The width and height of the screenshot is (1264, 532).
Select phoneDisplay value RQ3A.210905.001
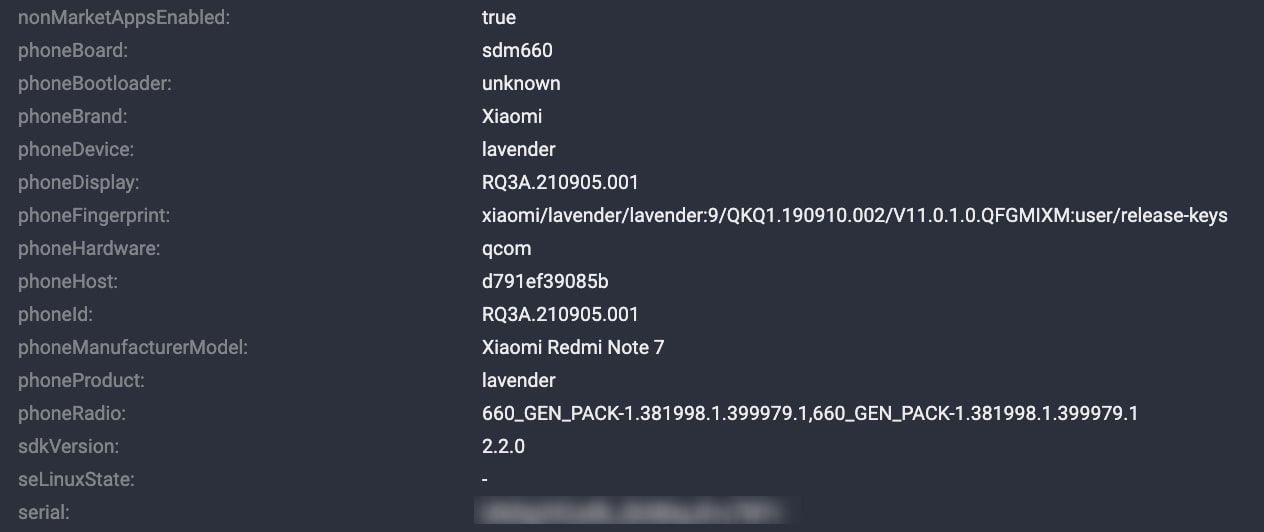[x=560, y=182]
